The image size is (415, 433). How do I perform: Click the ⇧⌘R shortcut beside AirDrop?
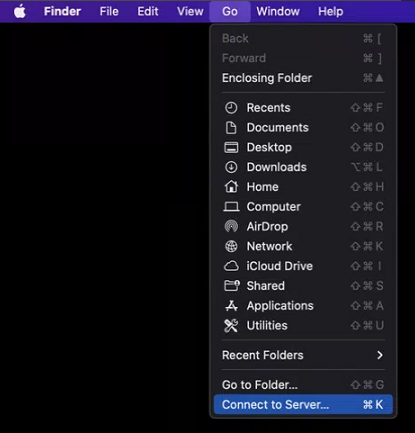(367, 227)
